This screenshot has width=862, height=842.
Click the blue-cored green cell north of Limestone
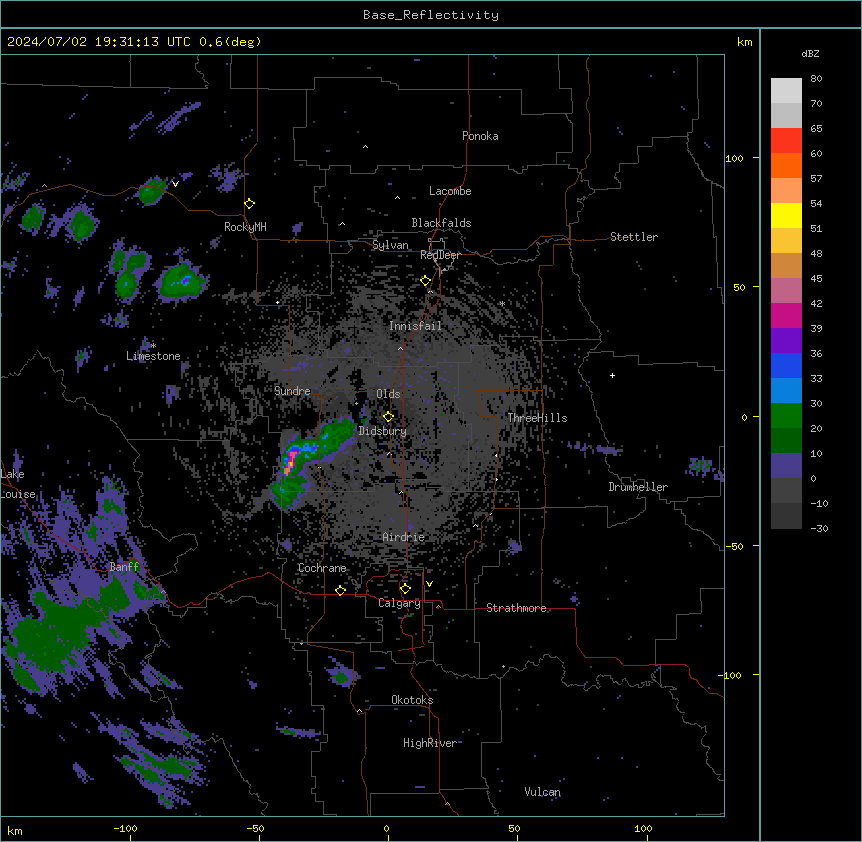[x=181, y=281]
